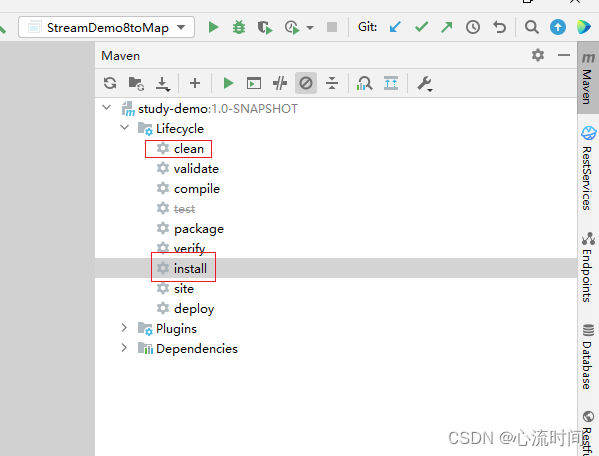
Task: Add Maven project plus icon
Action: pyautogui.click(x=195, y=83)
